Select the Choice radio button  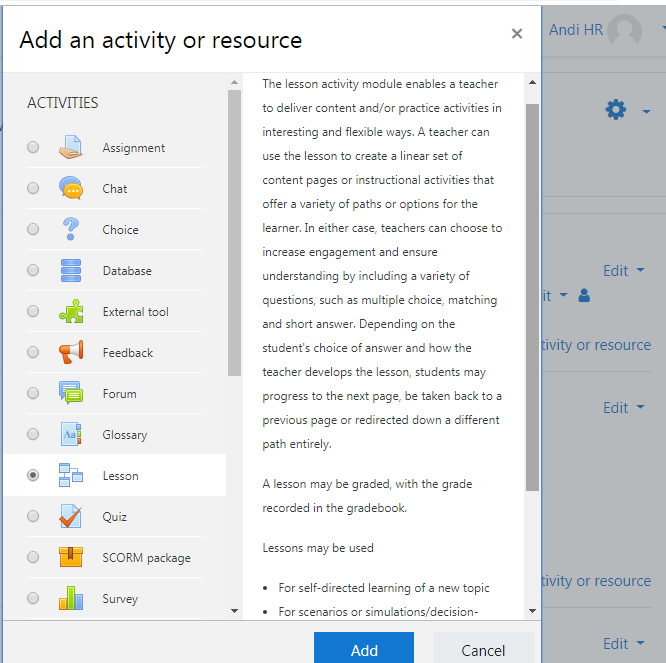coord(33,229)
